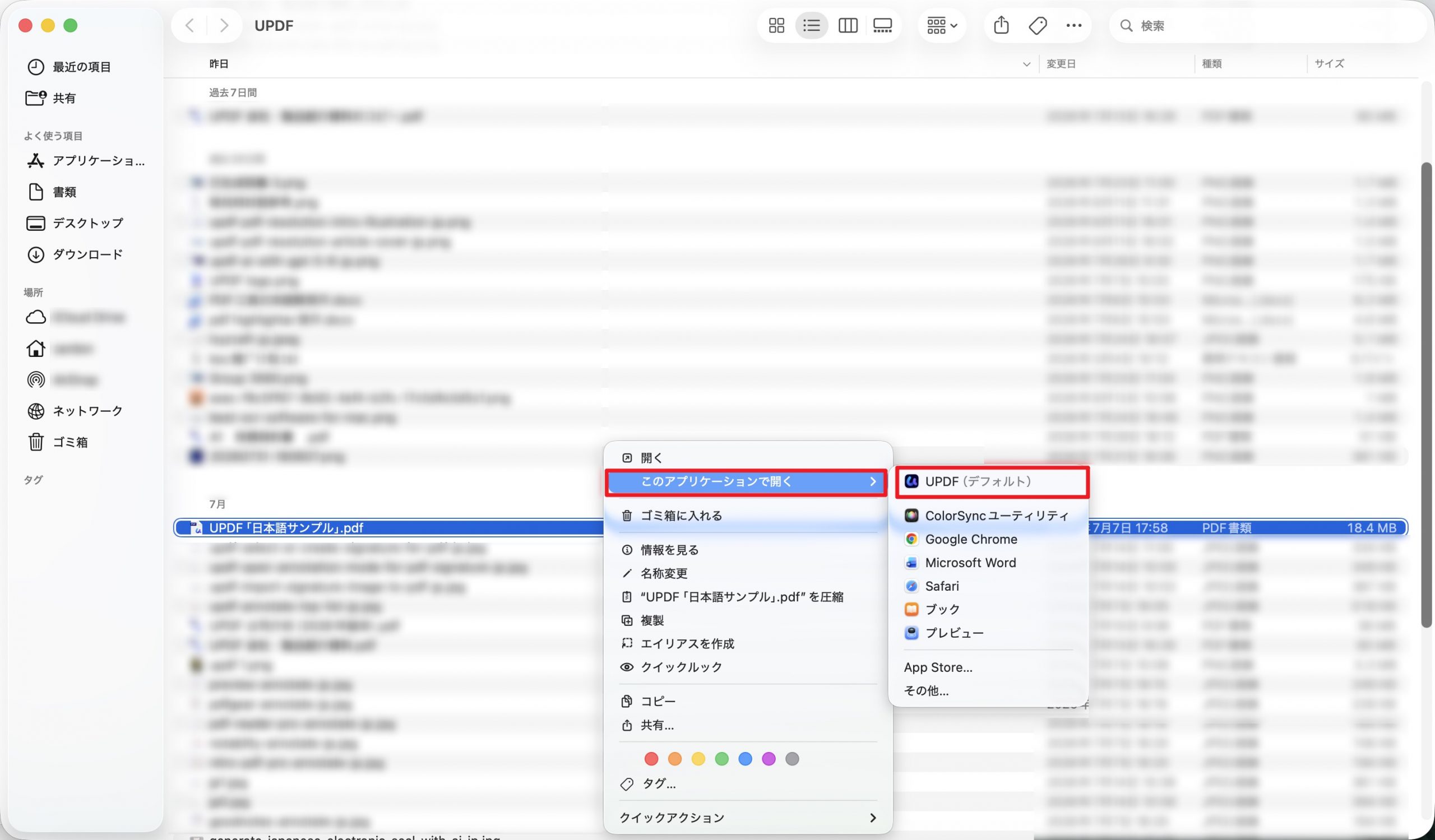Expand the クイックアクション submenu
The width and height of the screenshot is (1435, 840).
tap(748, 818)
